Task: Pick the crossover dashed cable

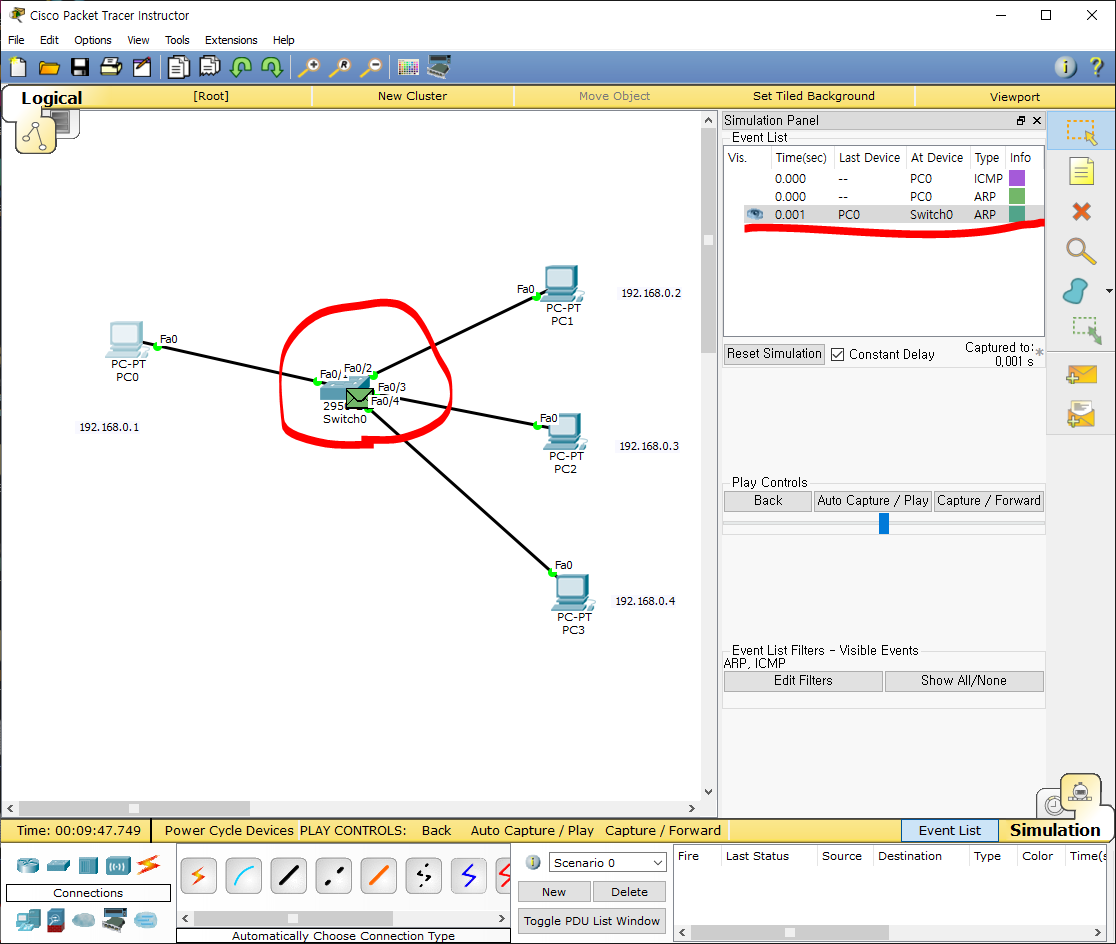Action: pos(333,876)
